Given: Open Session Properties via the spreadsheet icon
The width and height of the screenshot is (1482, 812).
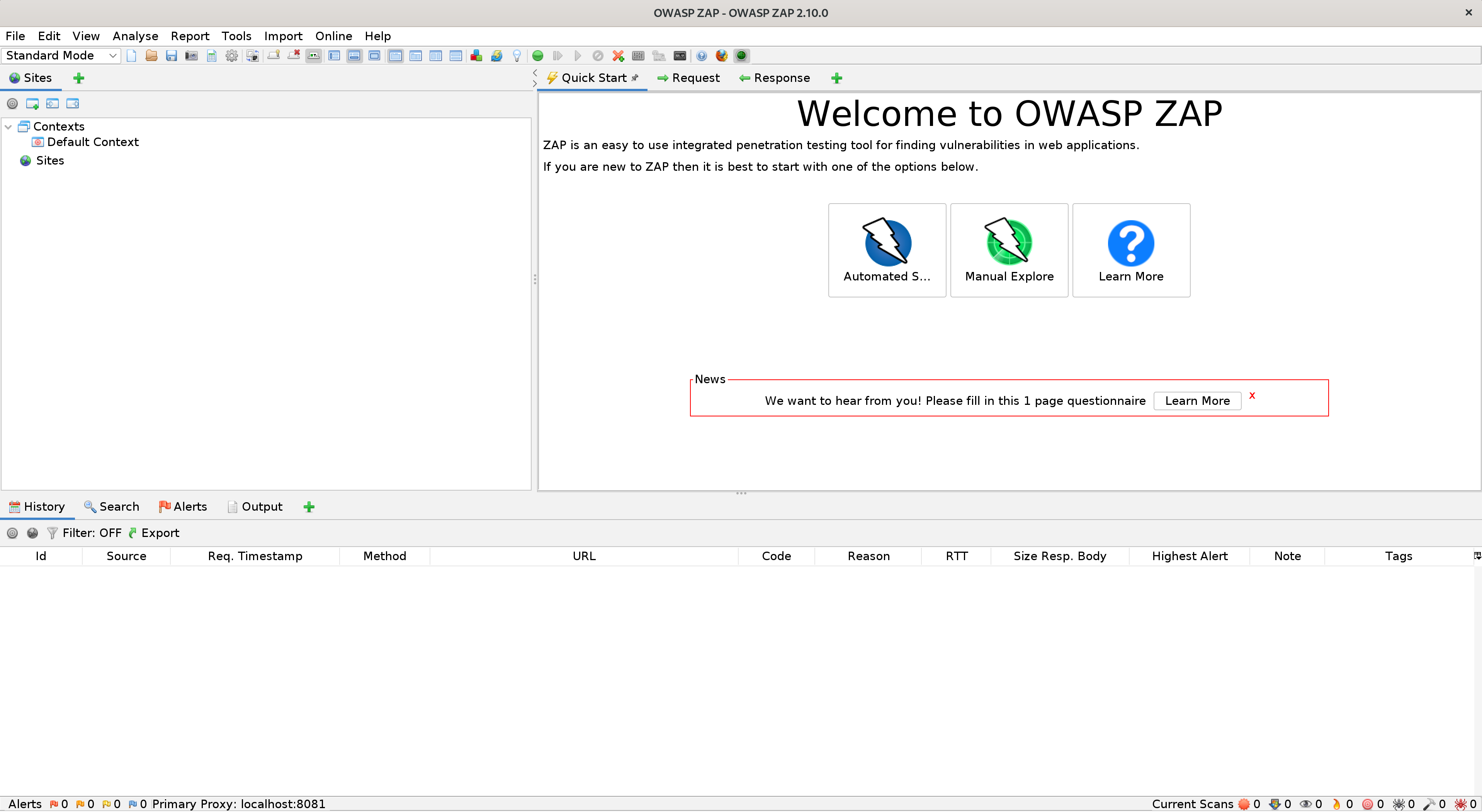Looking at the screenshot, I should click(x=212, y=56).
